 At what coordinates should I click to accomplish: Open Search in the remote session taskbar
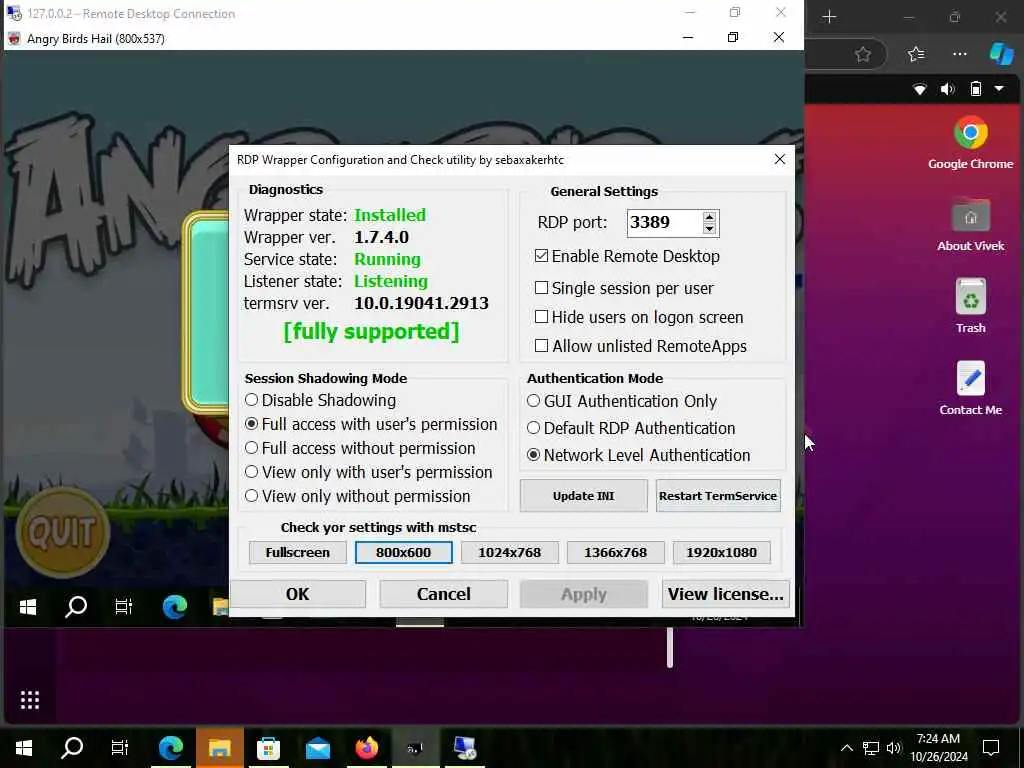(76, 607)
